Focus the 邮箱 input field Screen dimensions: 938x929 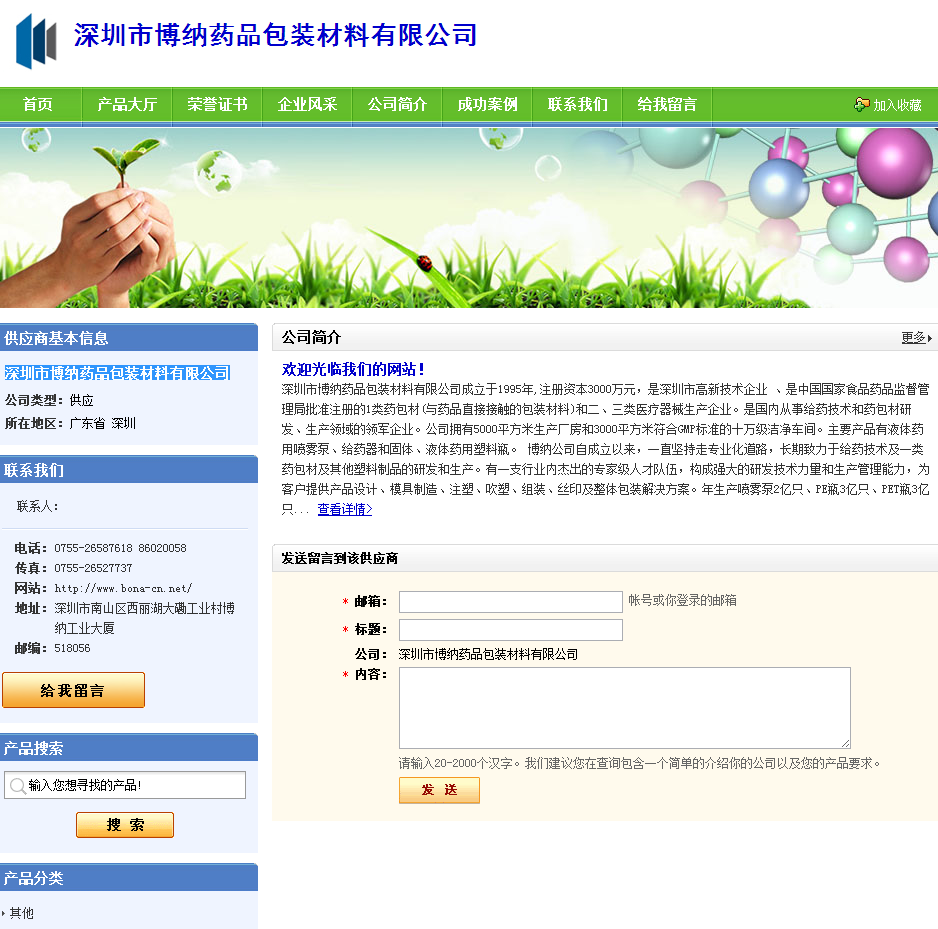click(x=510, y=602)
